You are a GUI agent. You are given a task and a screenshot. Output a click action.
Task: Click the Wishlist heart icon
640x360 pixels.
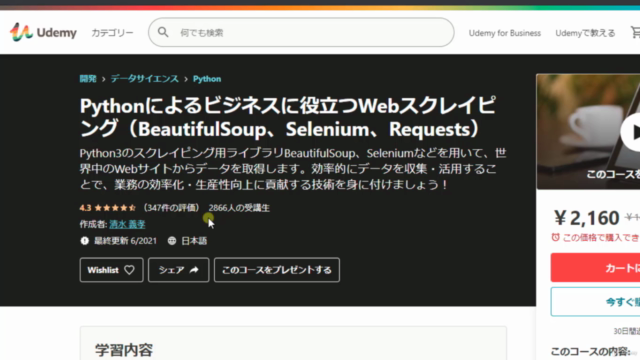(129, 270)
